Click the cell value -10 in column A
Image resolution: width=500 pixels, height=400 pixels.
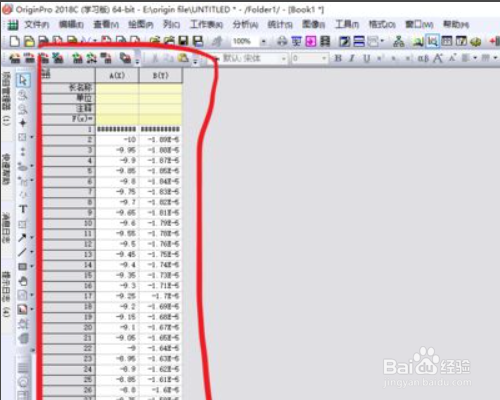[117, 139]
